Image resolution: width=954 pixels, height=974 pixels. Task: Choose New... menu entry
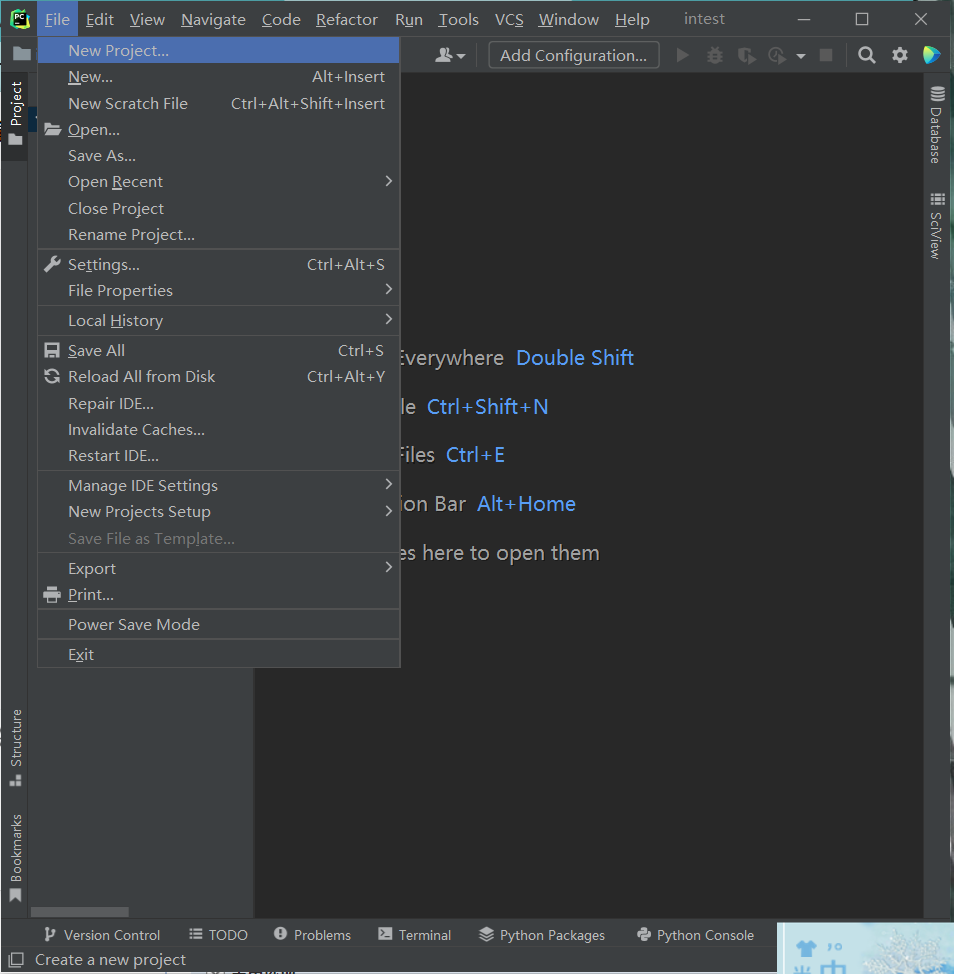click(218, 77)
